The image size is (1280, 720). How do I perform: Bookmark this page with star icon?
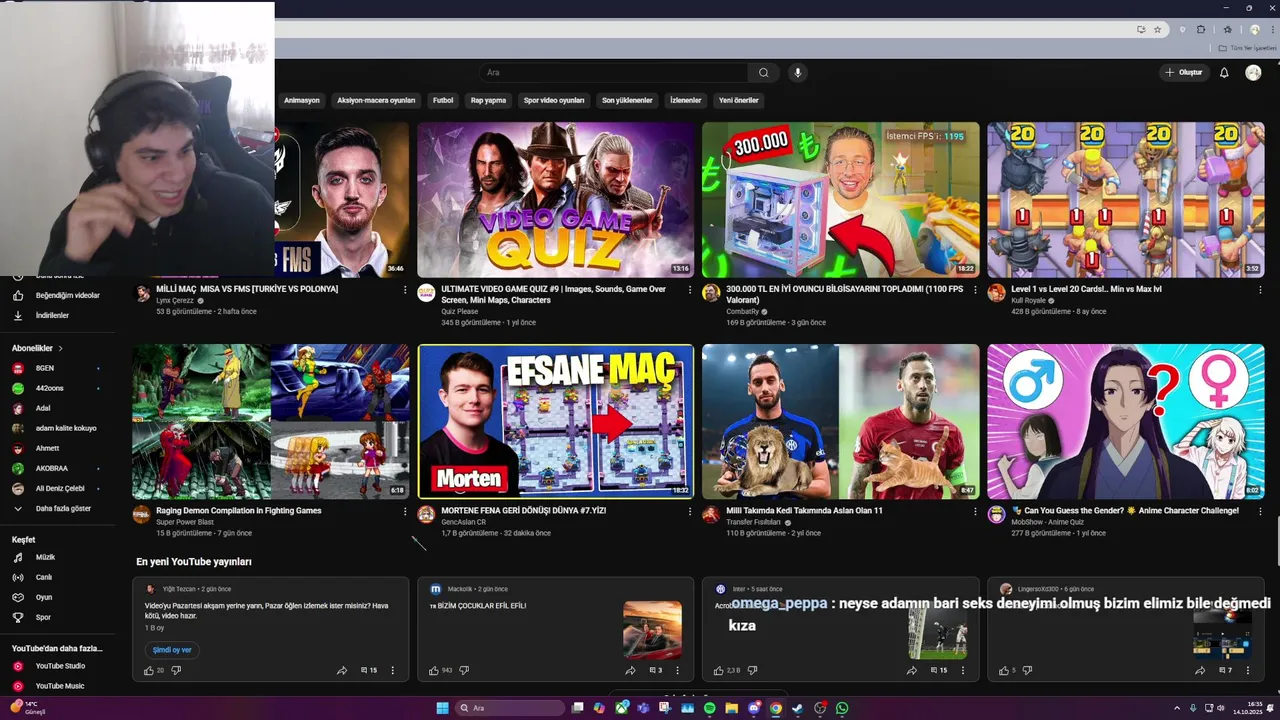[x=1157, y=30]
